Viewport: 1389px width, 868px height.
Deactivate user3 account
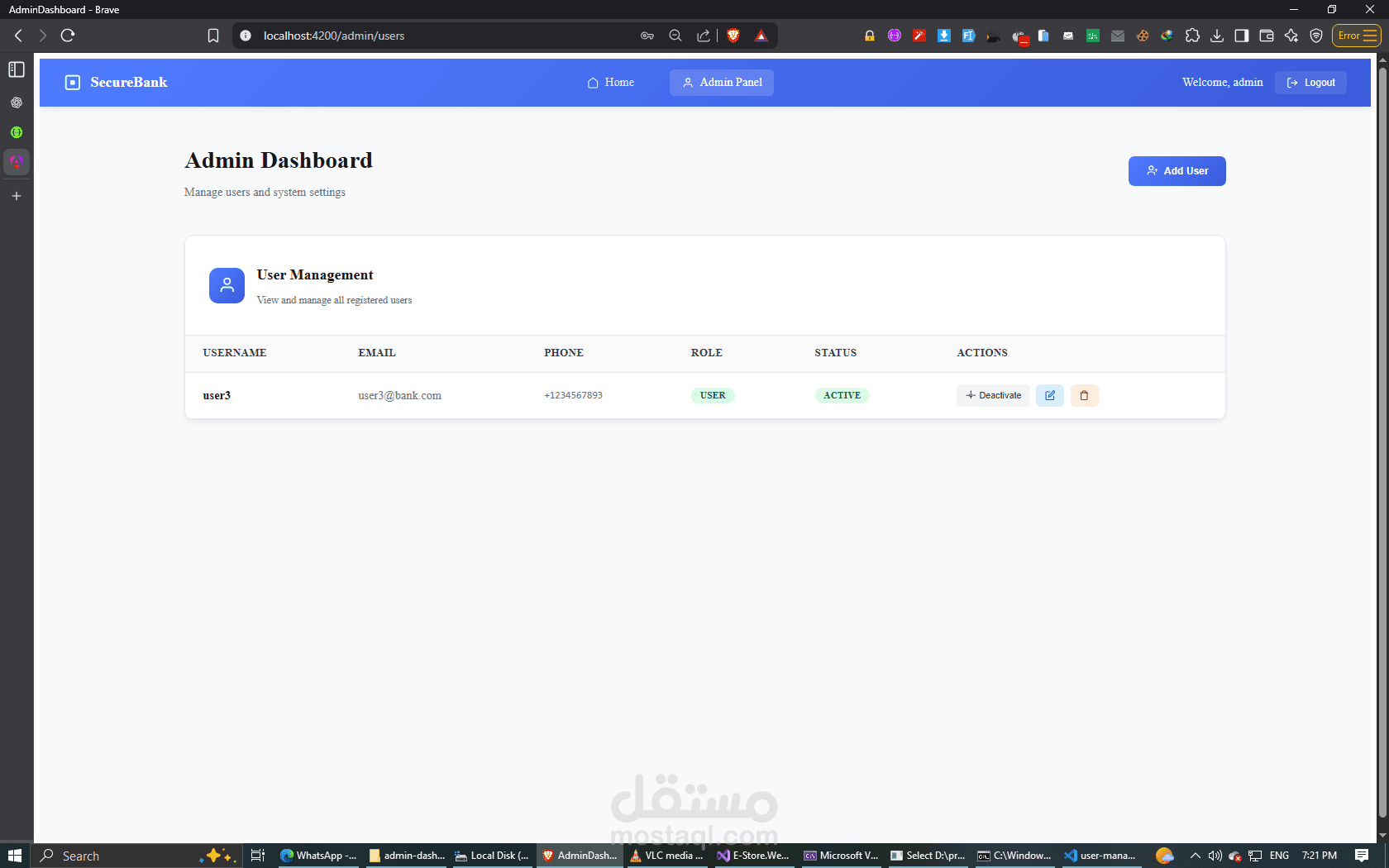click(993, 395)
